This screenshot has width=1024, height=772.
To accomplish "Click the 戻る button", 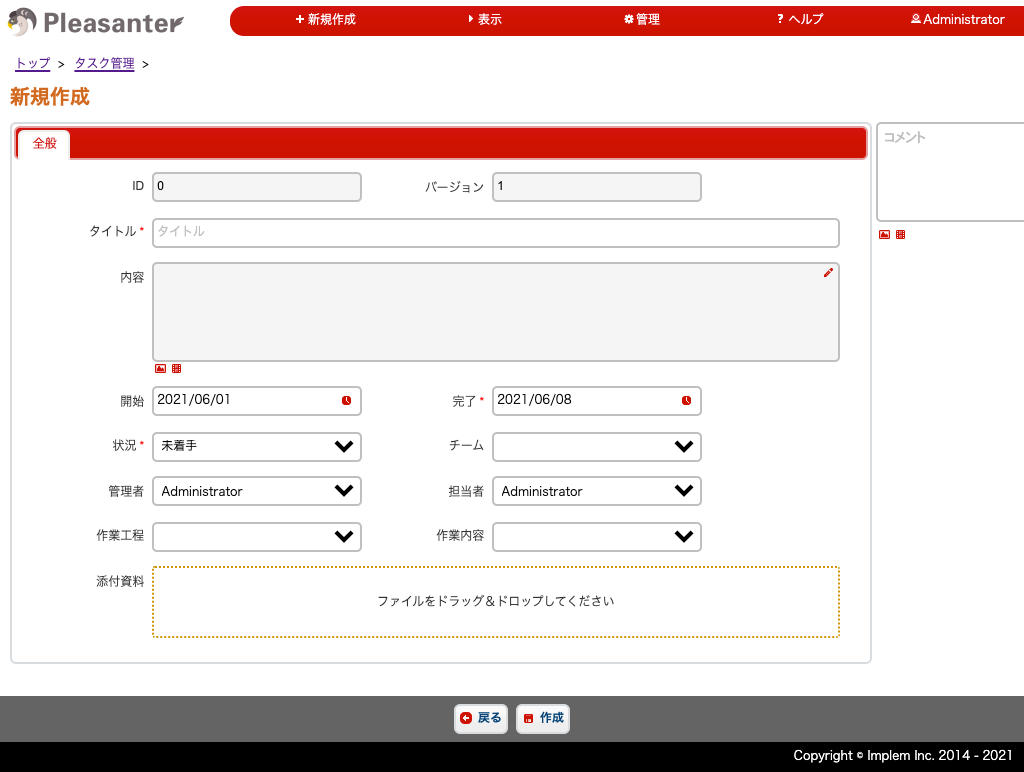I will (x=481, y=718).
